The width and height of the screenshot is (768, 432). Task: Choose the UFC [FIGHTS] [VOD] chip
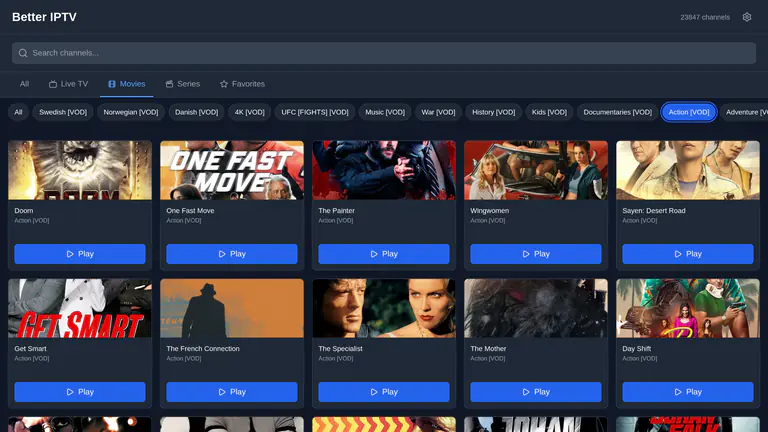click(x=315, y=112)
